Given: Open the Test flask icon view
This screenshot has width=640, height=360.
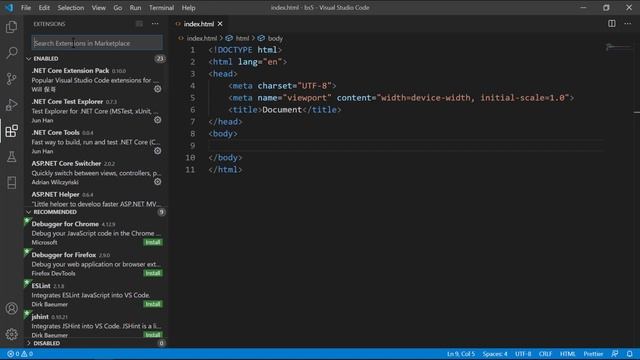Looking at the screenshot, I should point(11,157).
